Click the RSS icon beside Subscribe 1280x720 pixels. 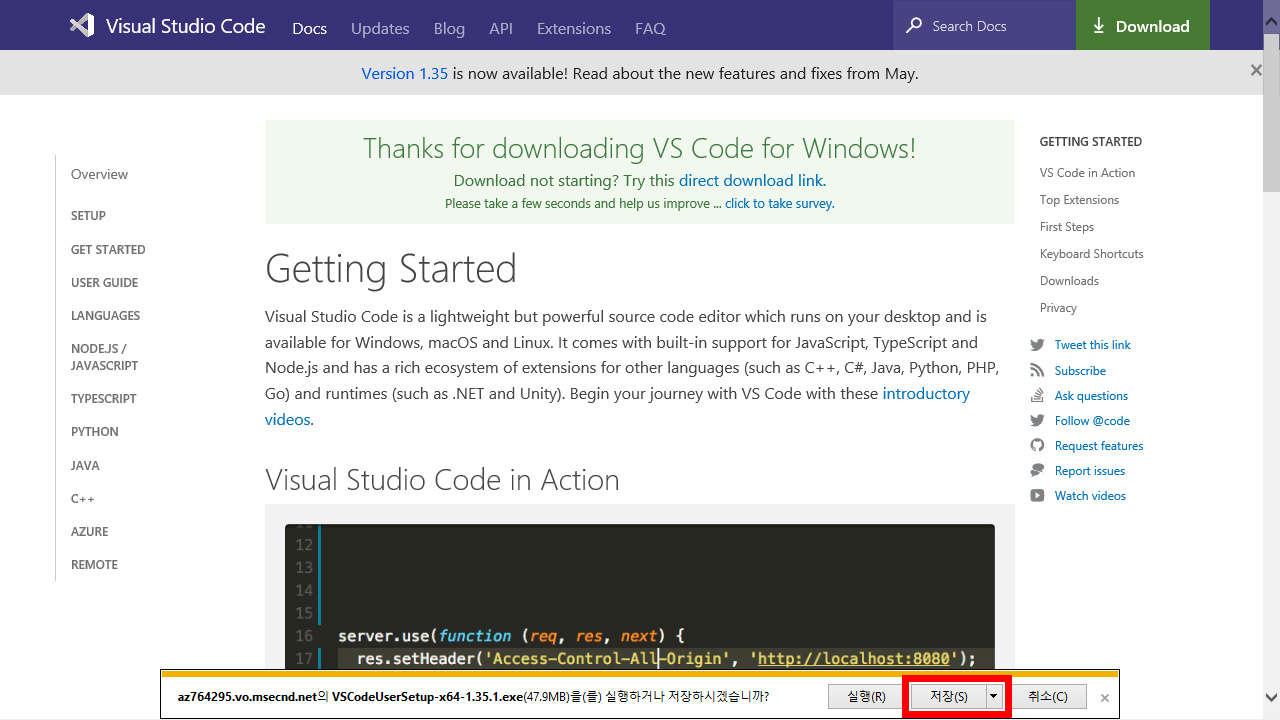[x=1037, y=371]
